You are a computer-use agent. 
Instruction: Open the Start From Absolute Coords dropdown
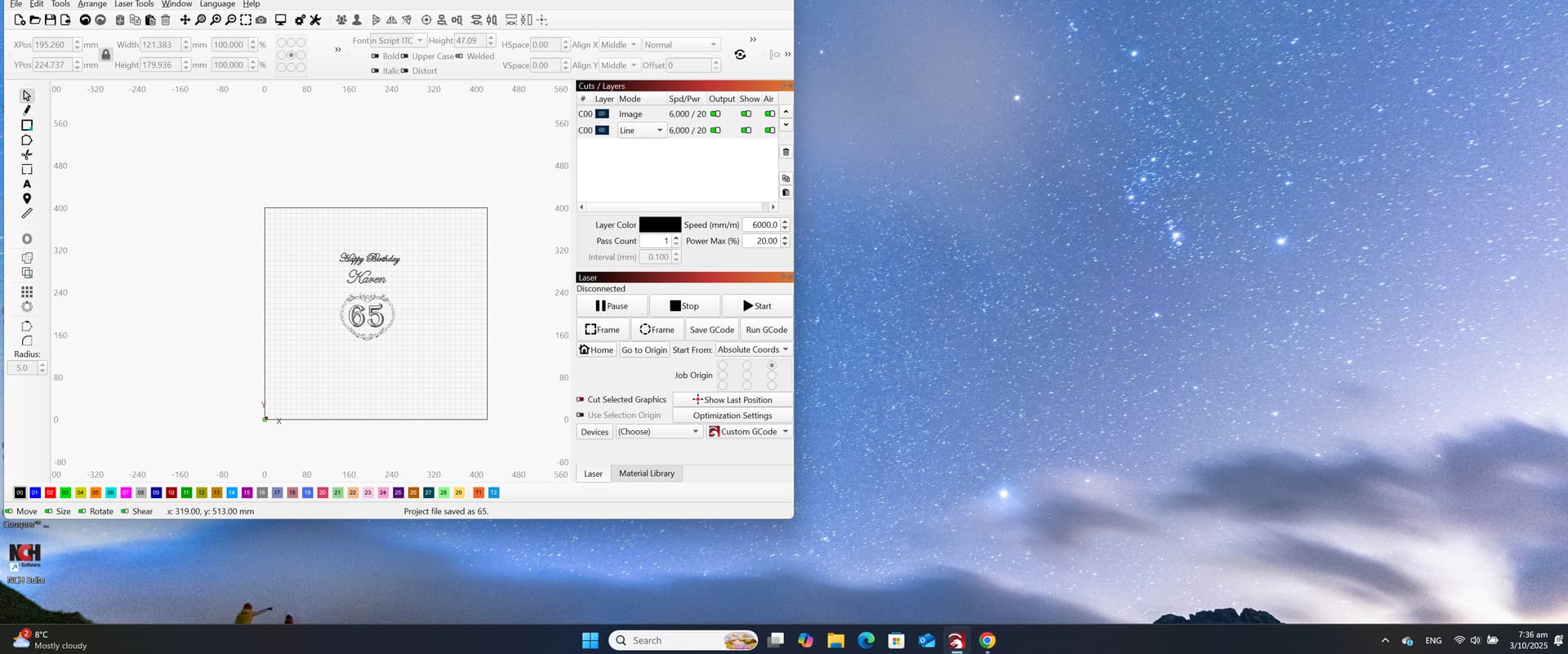752,350
